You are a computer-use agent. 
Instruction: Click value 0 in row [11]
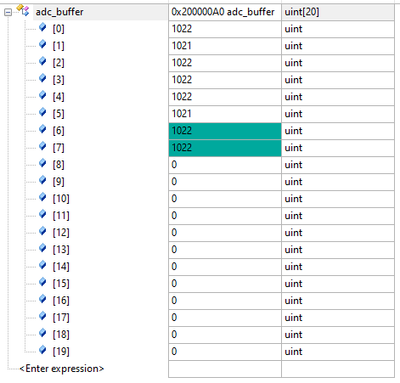coord(225,216)
